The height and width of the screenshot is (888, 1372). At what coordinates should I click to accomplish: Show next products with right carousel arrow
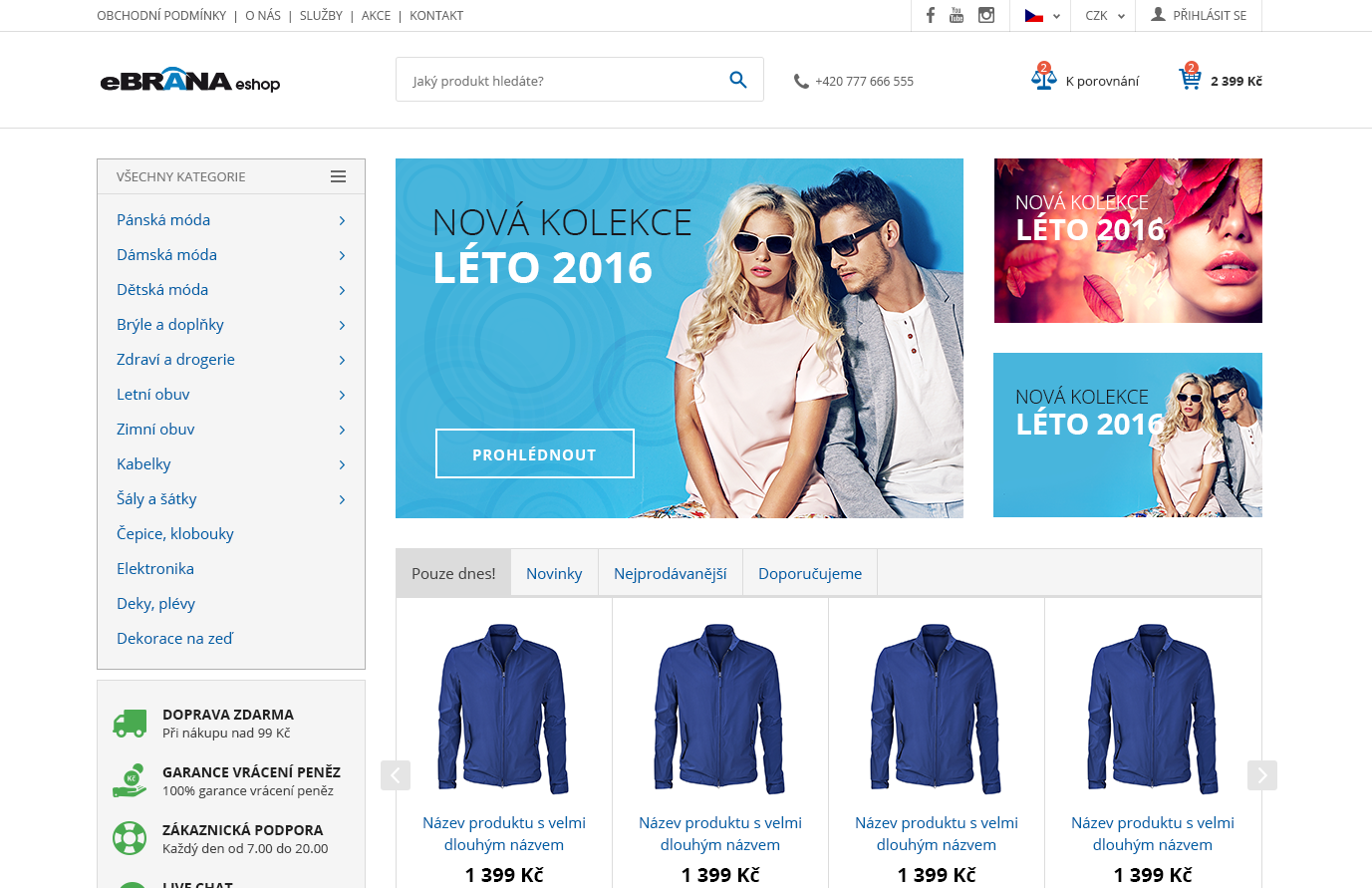(1262, 775)
